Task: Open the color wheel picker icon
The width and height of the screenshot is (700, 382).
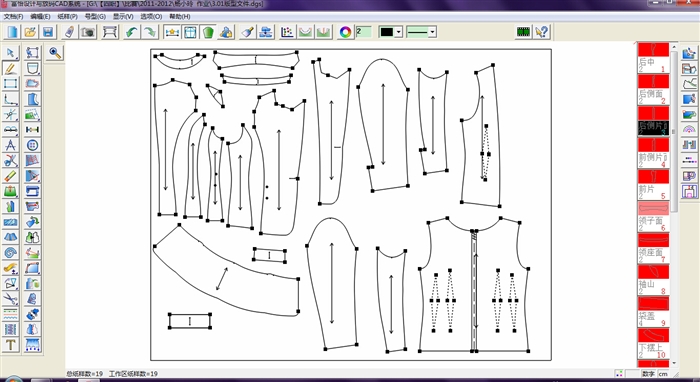Action: pos(345,32)
